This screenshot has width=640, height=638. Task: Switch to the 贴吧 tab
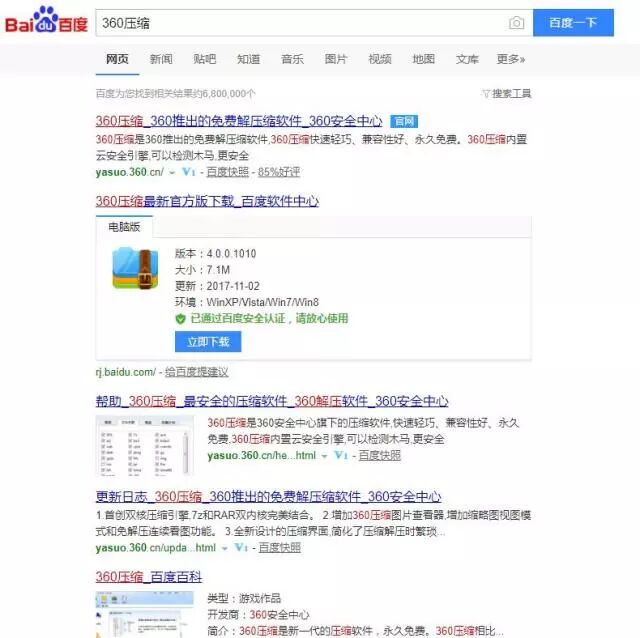(205, 60)
